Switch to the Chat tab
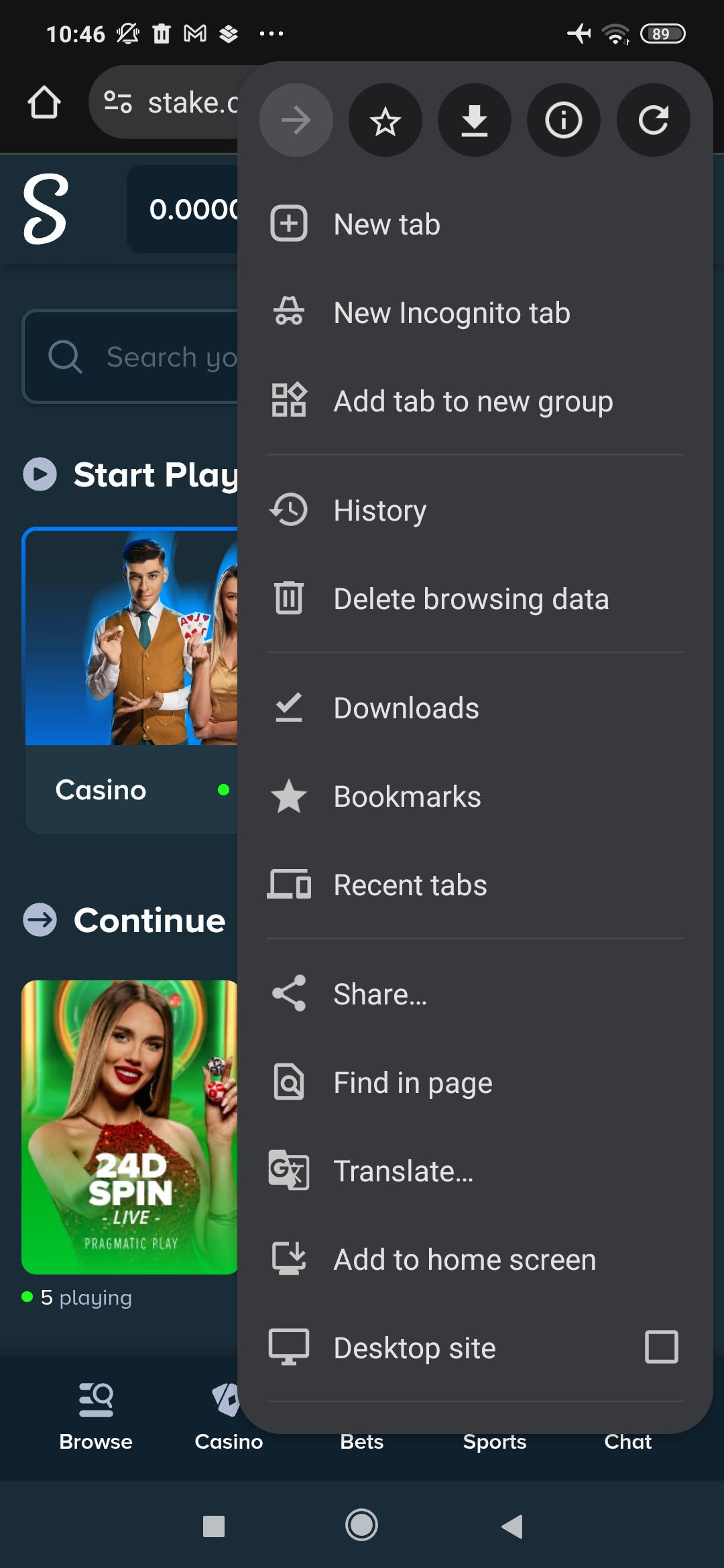This screenshot has height=1568, width=724. (627, 1441)
